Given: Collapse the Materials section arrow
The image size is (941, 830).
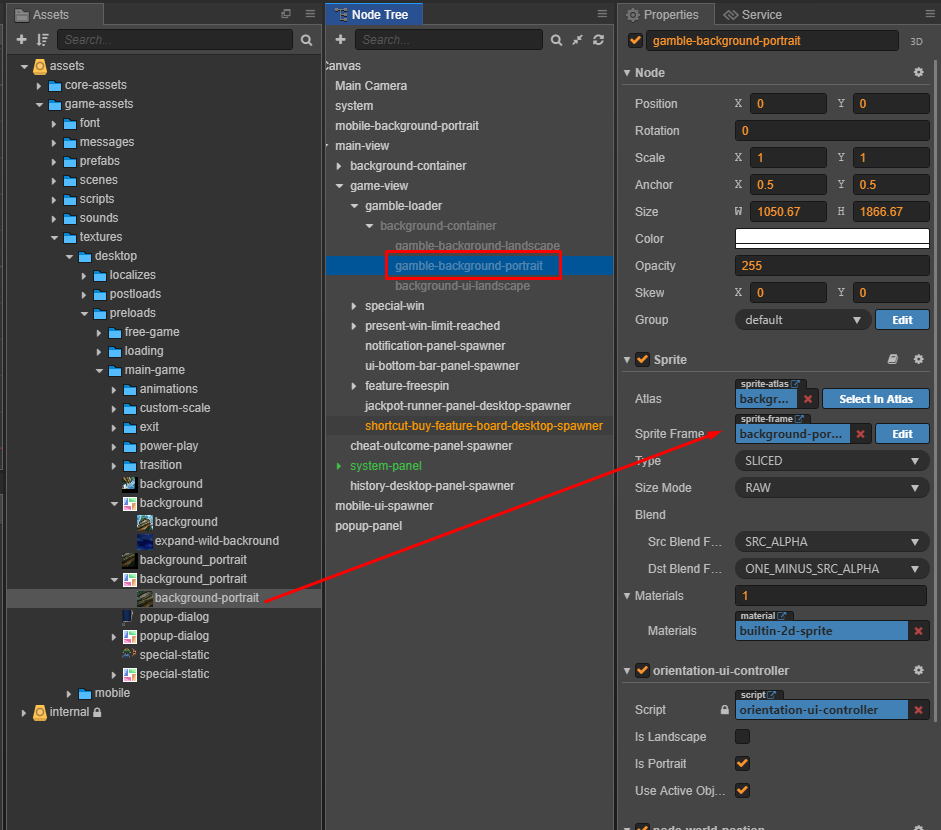Looking at the screenshot, I should click(627, 596).
